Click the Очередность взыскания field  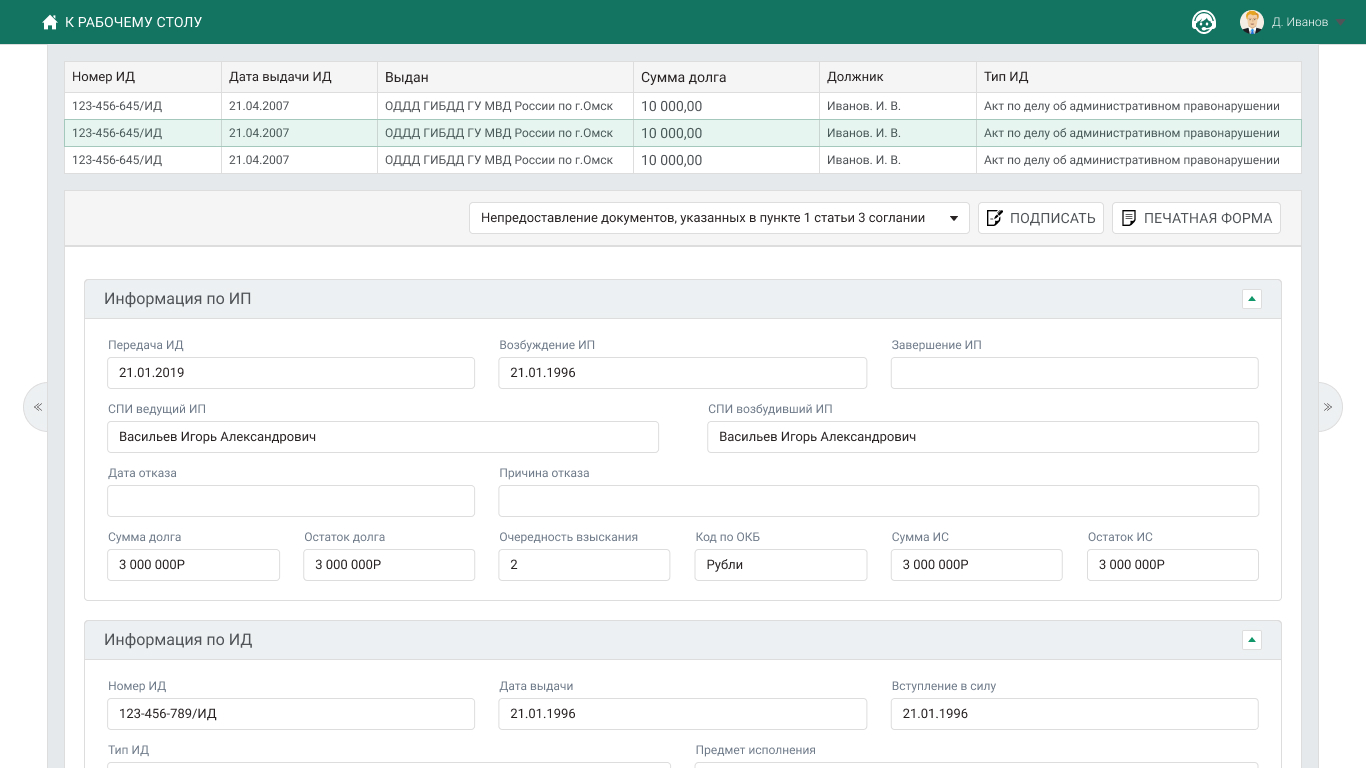(585, 565)
